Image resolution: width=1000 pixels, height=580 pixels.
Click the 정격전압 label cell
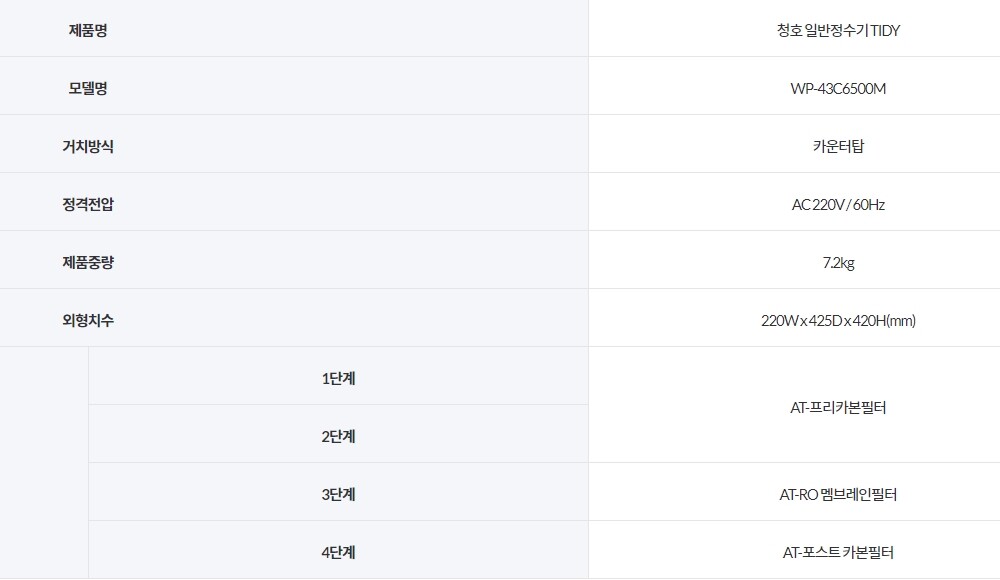88,204
